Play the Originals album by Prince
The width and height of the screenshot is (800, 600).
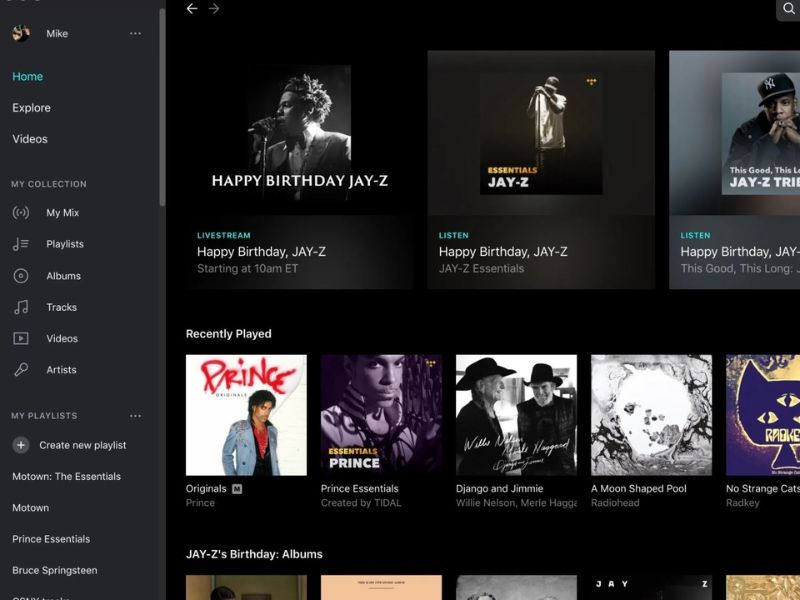pos(247,413)
